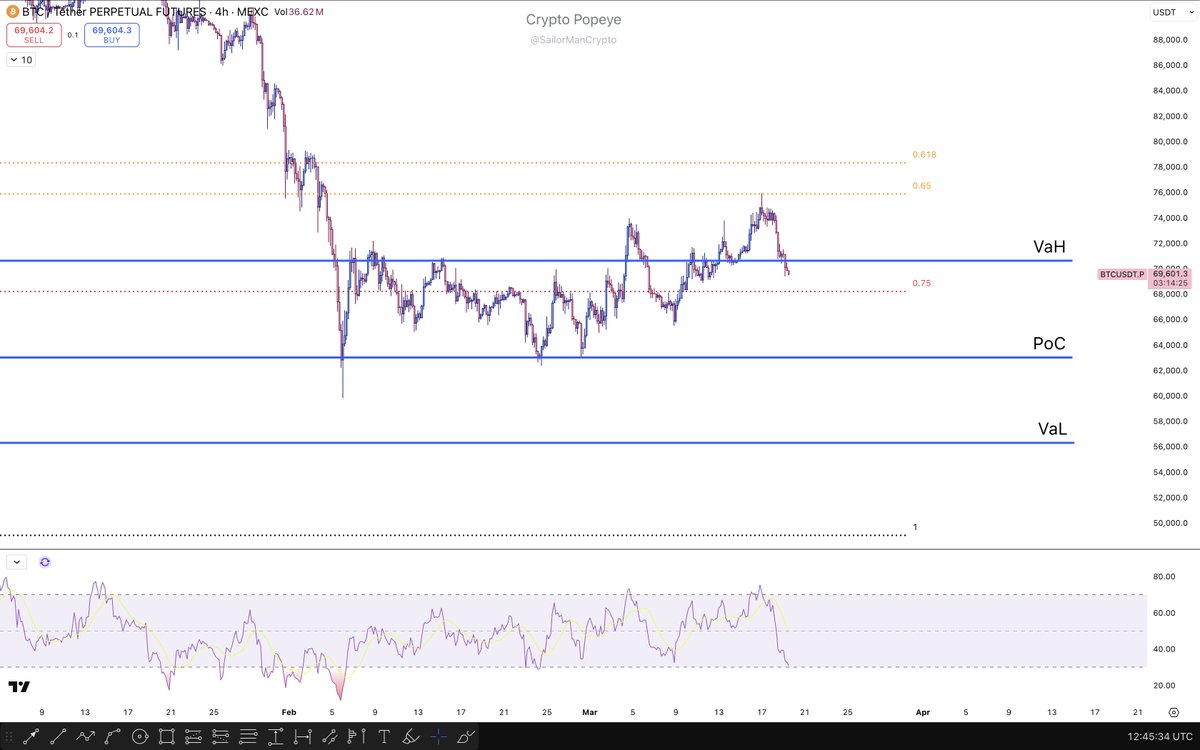Click the 0.65 Fibonacci level label
The width and height of the screenshot is (1200, 750).
pos(921,186)
